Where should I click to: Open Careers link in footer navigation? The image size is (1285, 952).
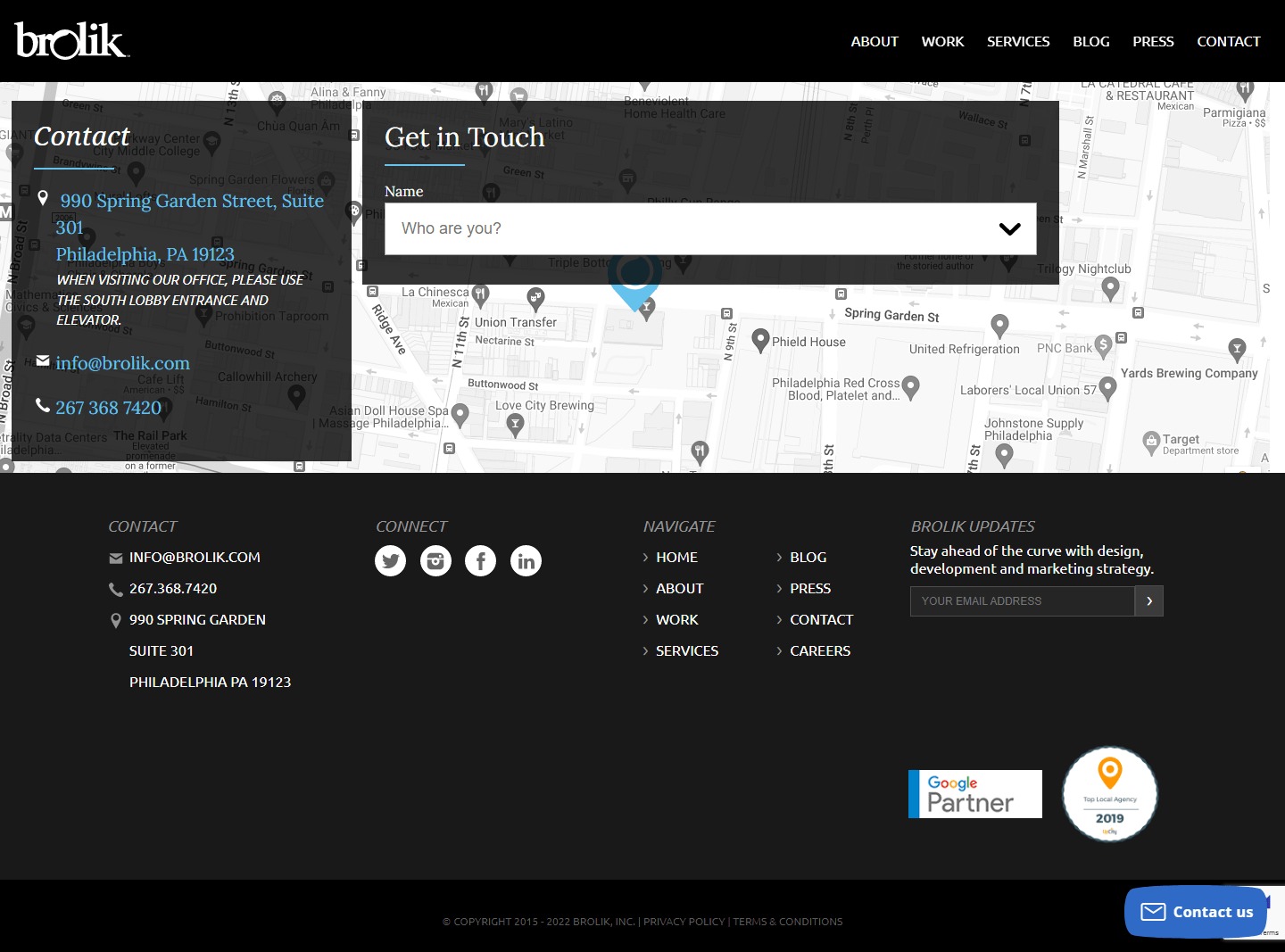click(819, 651)
